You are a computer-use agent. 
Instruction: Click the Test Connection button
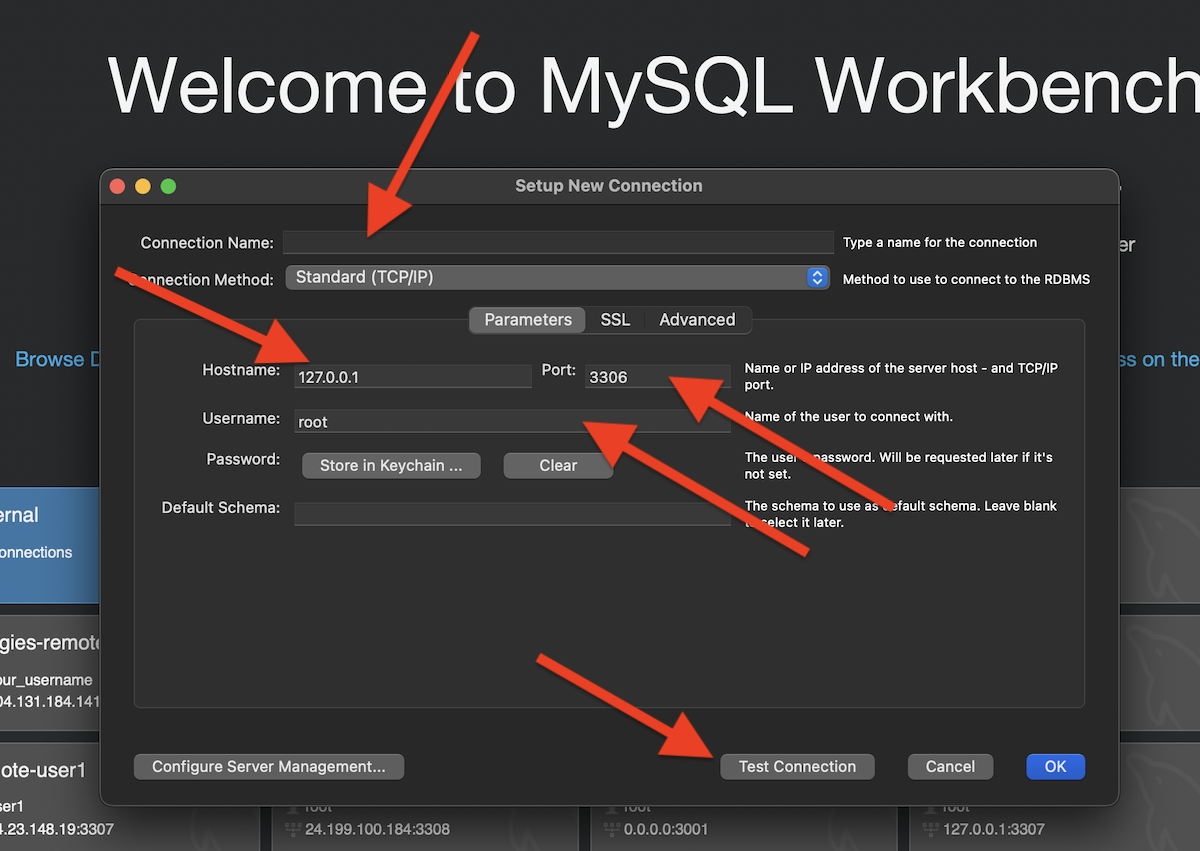tap(797, 767)
